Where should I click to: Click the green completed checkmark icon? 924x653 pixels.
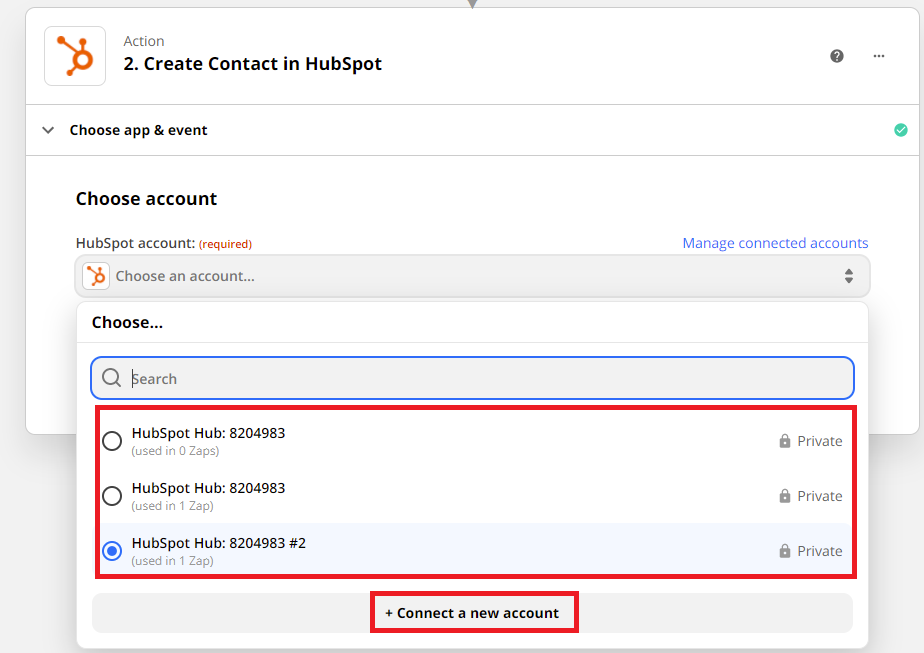[900, 130]
